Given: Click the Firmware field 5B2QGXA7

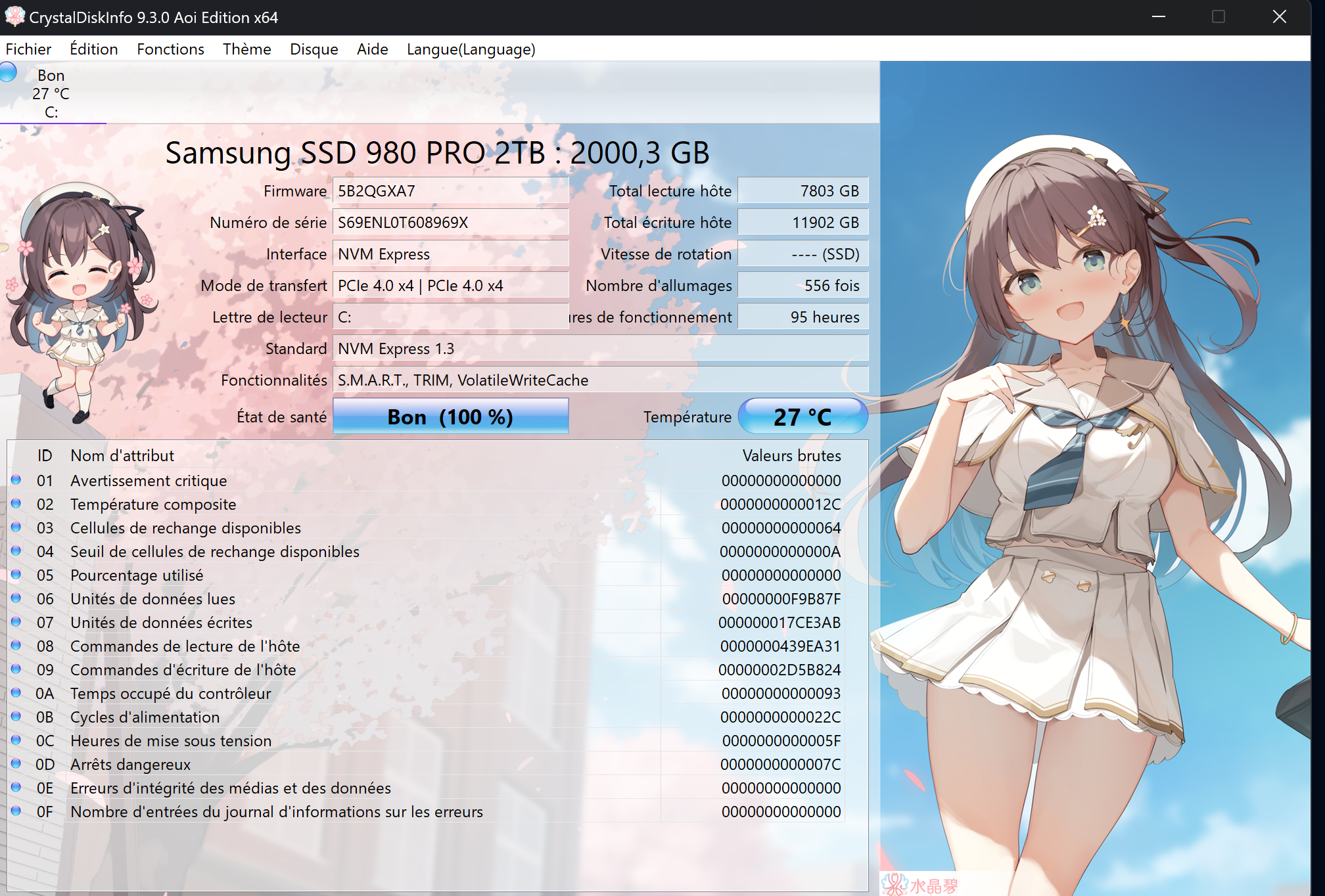Looking at the screenshot, I should (450, 191).
